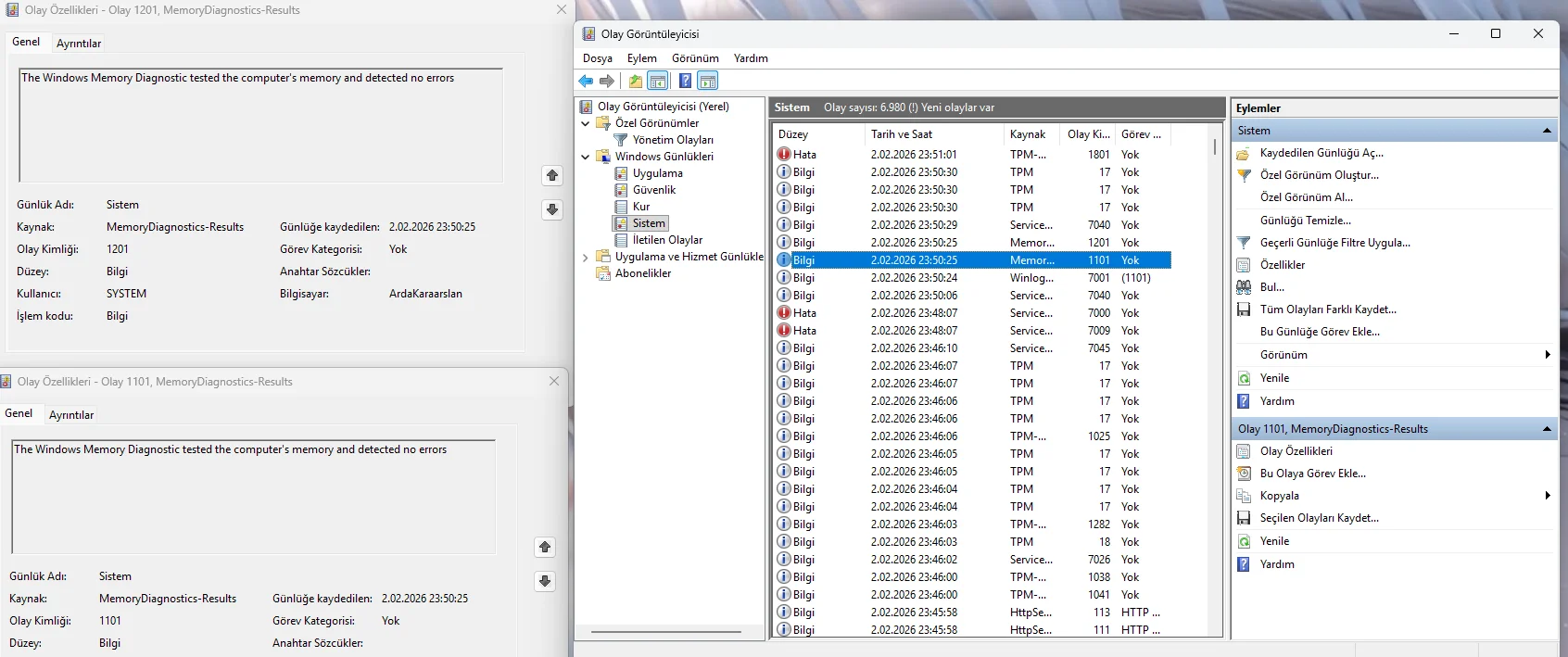Select the HttpSe event row with ID 113

pos(973,613)
